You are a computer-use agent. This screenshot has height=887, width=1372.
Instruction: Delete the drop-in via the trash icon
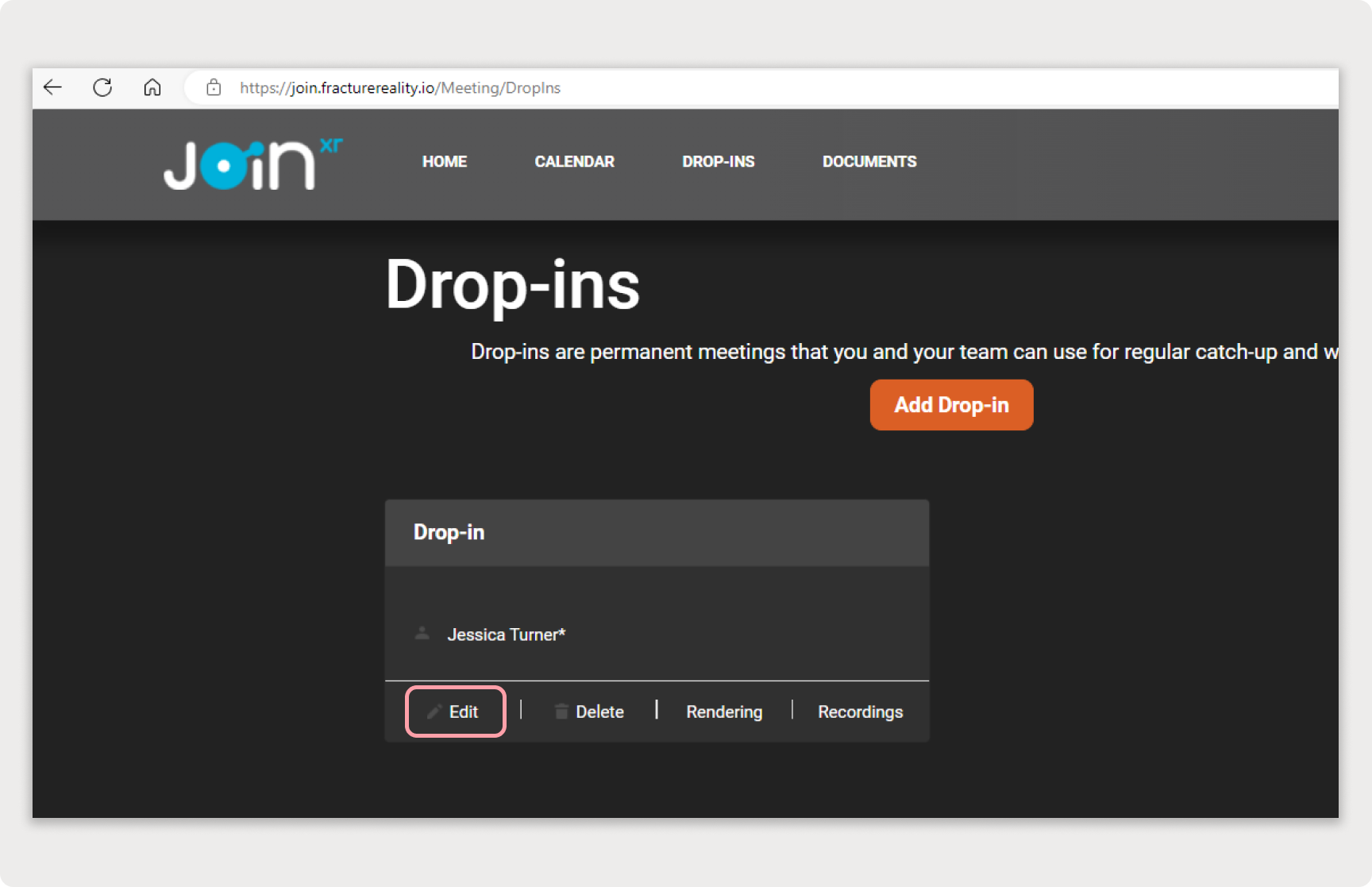coord(561,712)
